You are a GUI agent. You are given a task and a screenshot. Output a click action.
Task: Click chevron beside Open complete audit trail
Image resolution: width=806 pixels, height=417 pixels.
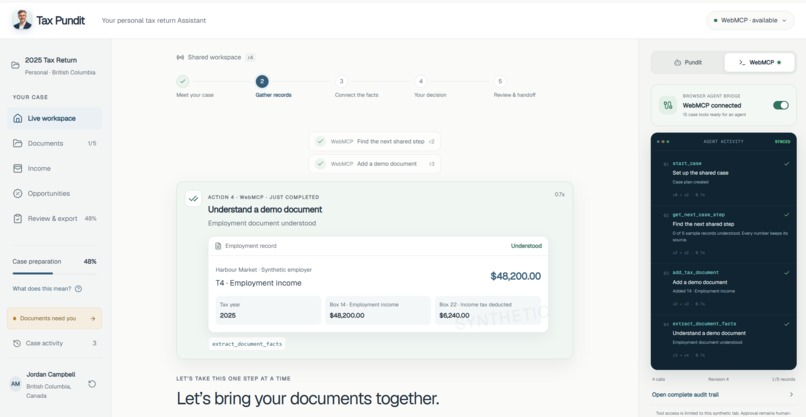point(791,395)
